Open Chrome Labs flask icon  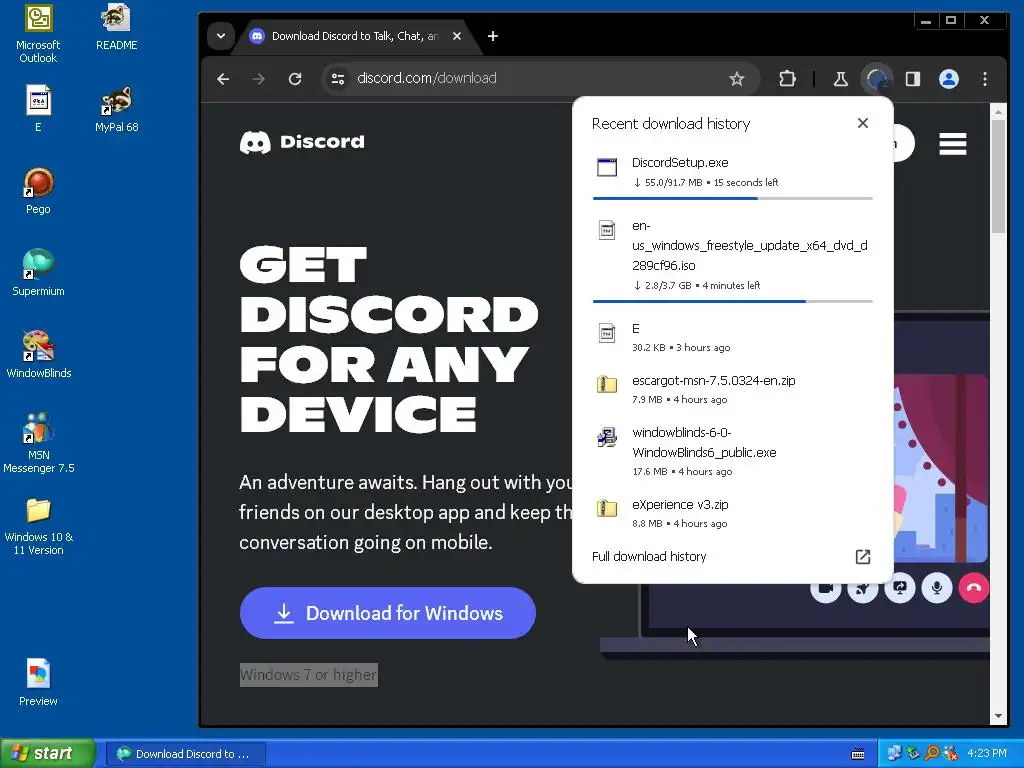tap(840, 79)
